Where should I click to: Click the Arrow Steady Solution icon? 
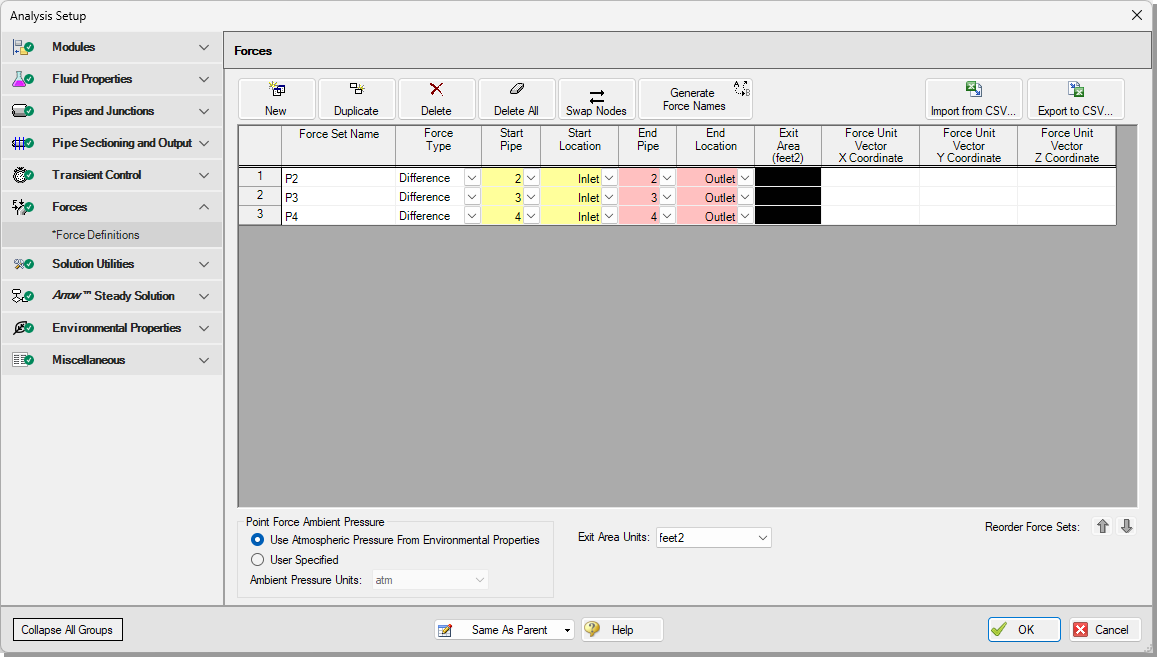point(23,296)
